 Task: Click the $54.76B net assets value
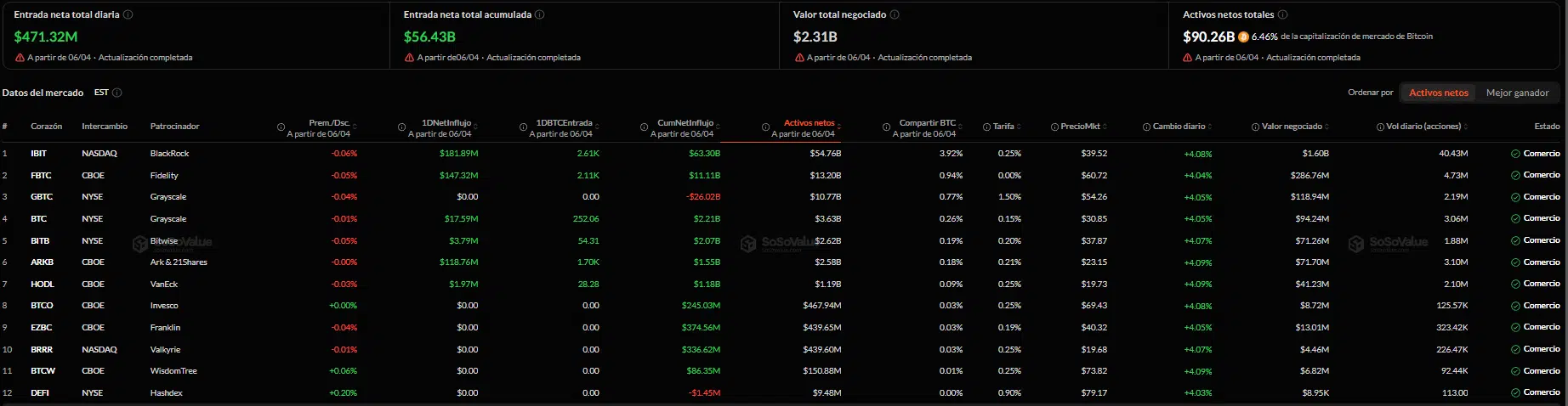point(826,154)
